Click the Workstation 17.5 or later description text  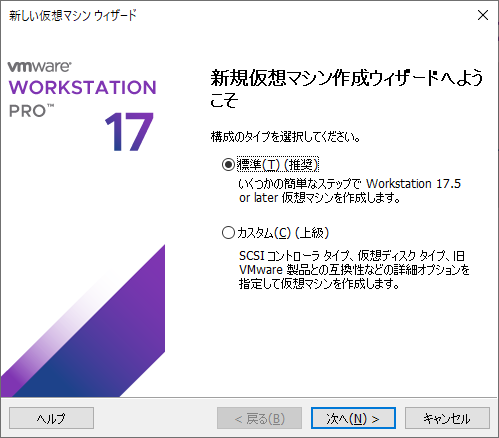tap(350, 191)
